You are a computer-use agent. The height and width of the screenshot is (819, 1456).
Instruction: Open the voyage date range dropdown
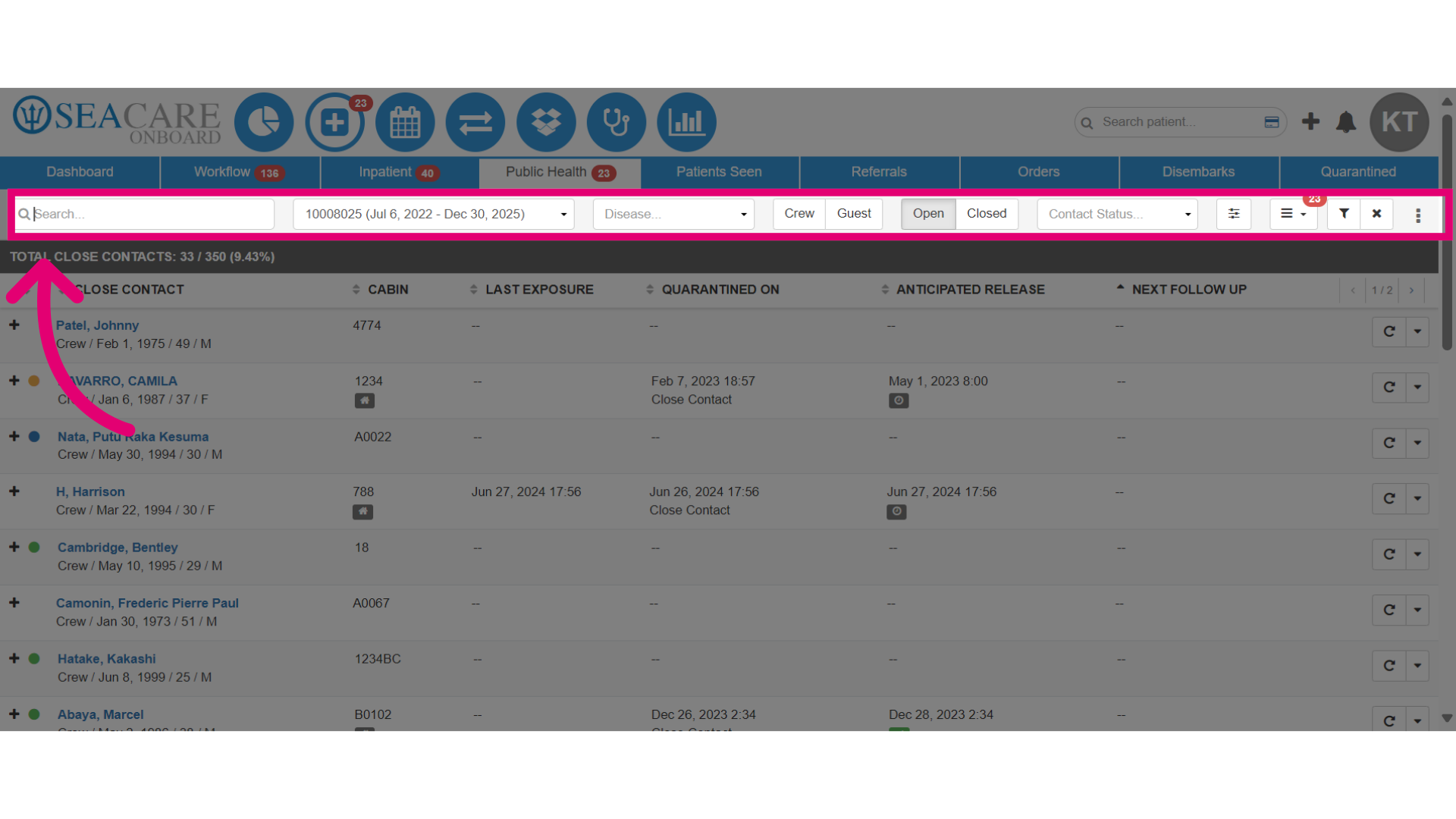click(x=434, y=215)
